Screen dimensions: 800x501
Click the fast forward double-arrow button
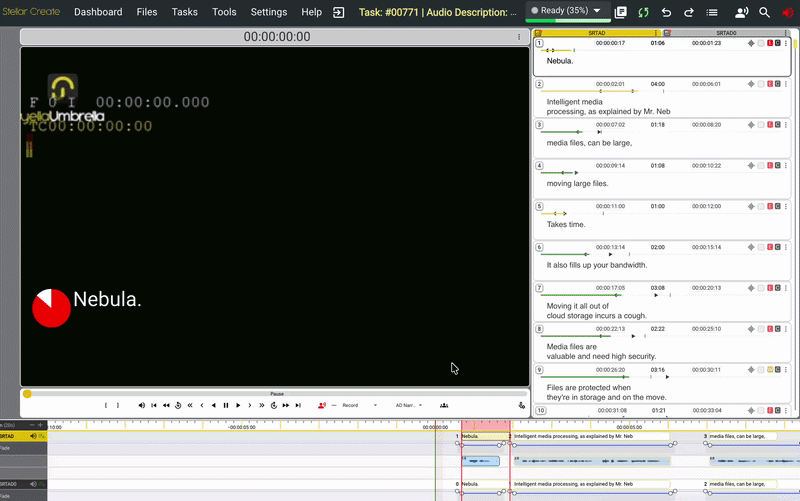coord(286,406)
